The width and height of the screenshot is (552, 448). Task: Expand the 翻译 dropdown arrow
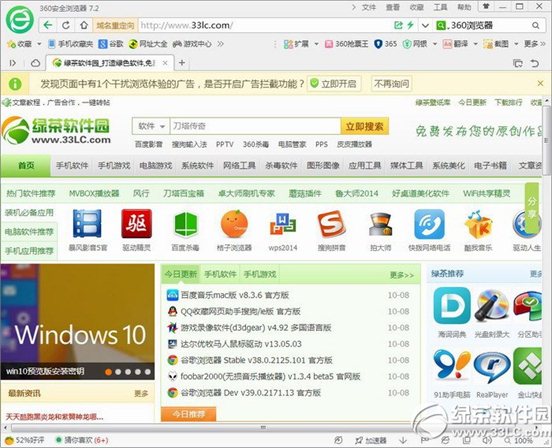pyautogui.click(x=475, y=44)
